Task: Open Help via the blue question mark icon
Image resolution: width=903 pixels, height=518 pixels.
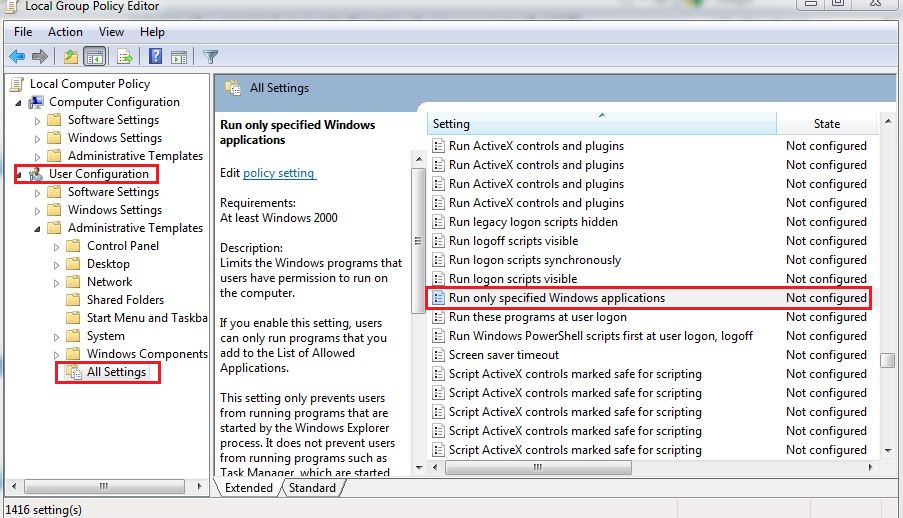Action: click(156, 57)
